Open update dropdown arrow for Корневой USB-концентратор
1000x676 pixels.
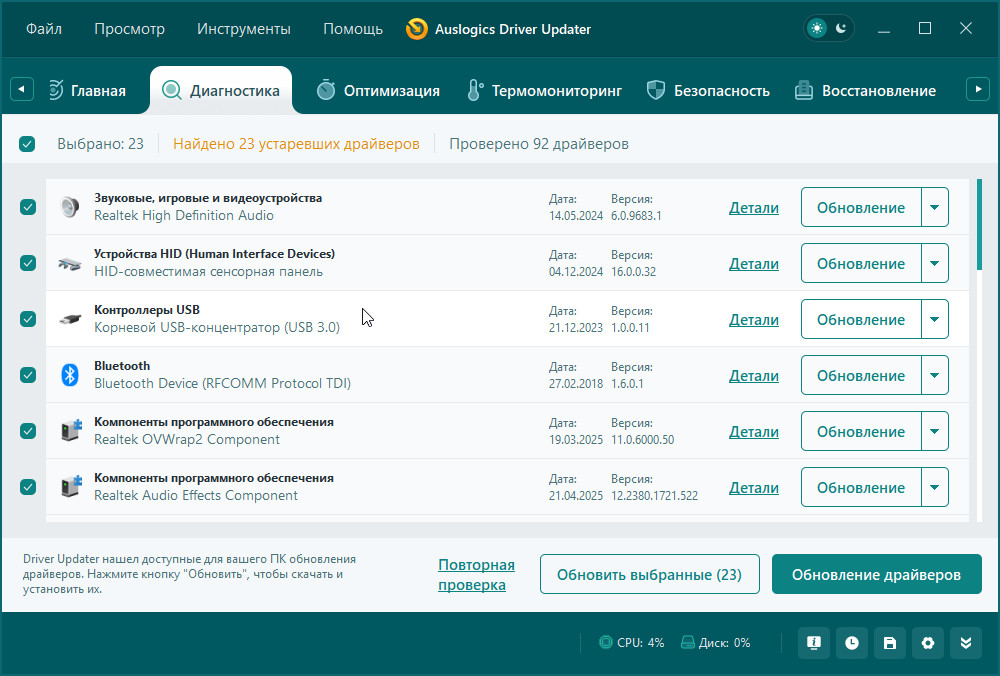(x=934, y=320)
